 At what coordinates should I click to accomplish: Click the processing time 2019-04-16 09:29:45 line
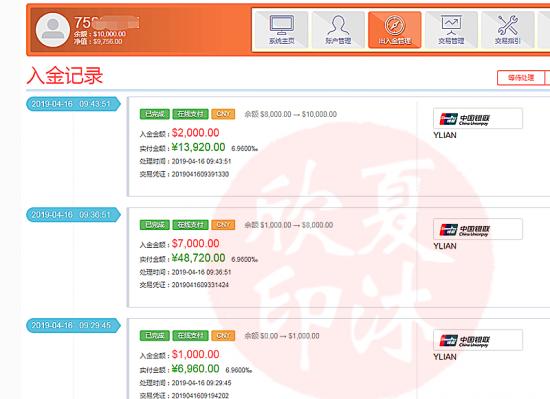pos(186,383)
